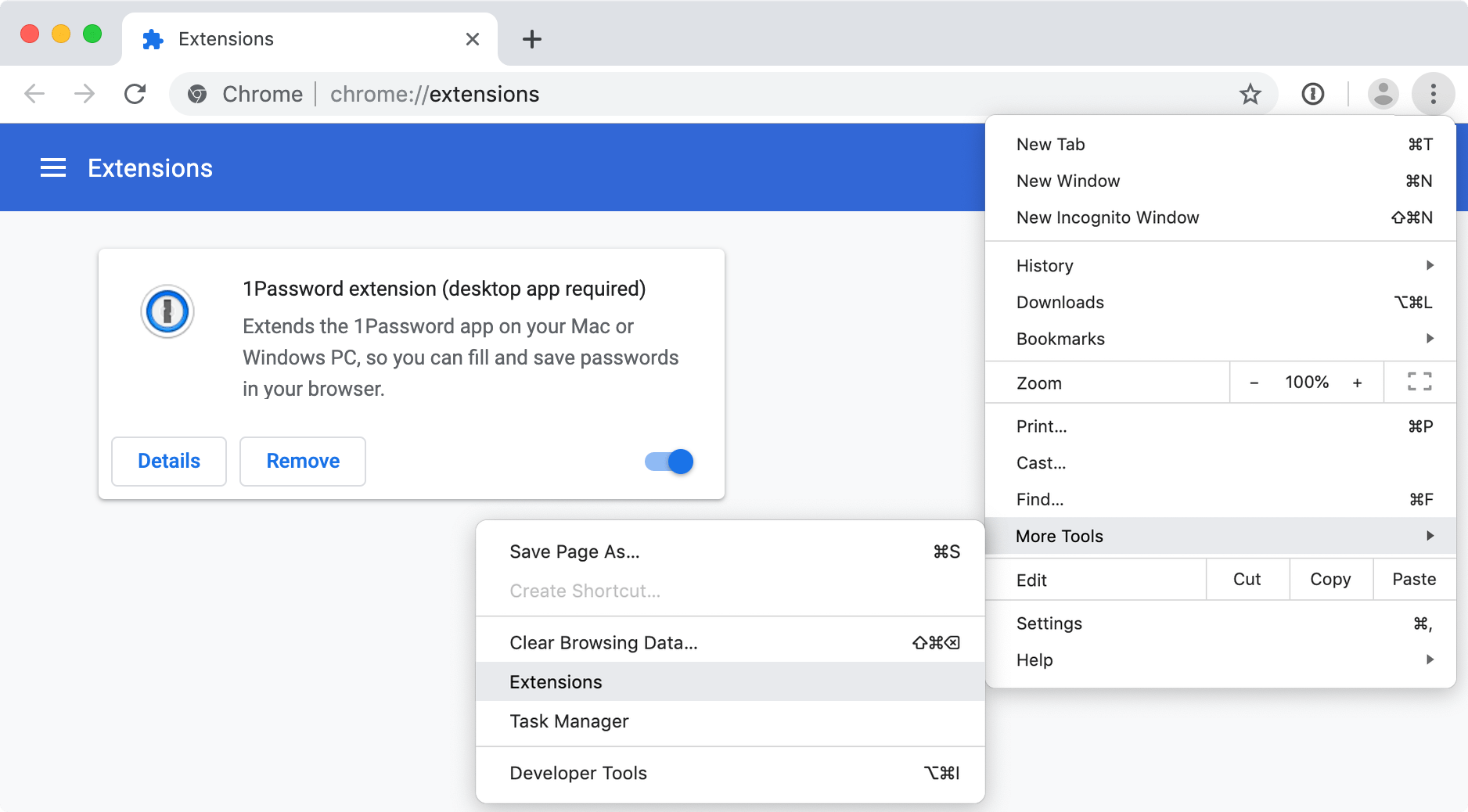1468x812 pixels.
Task: Increase zoom with the plus button
Action: [x=1358, y=383]
